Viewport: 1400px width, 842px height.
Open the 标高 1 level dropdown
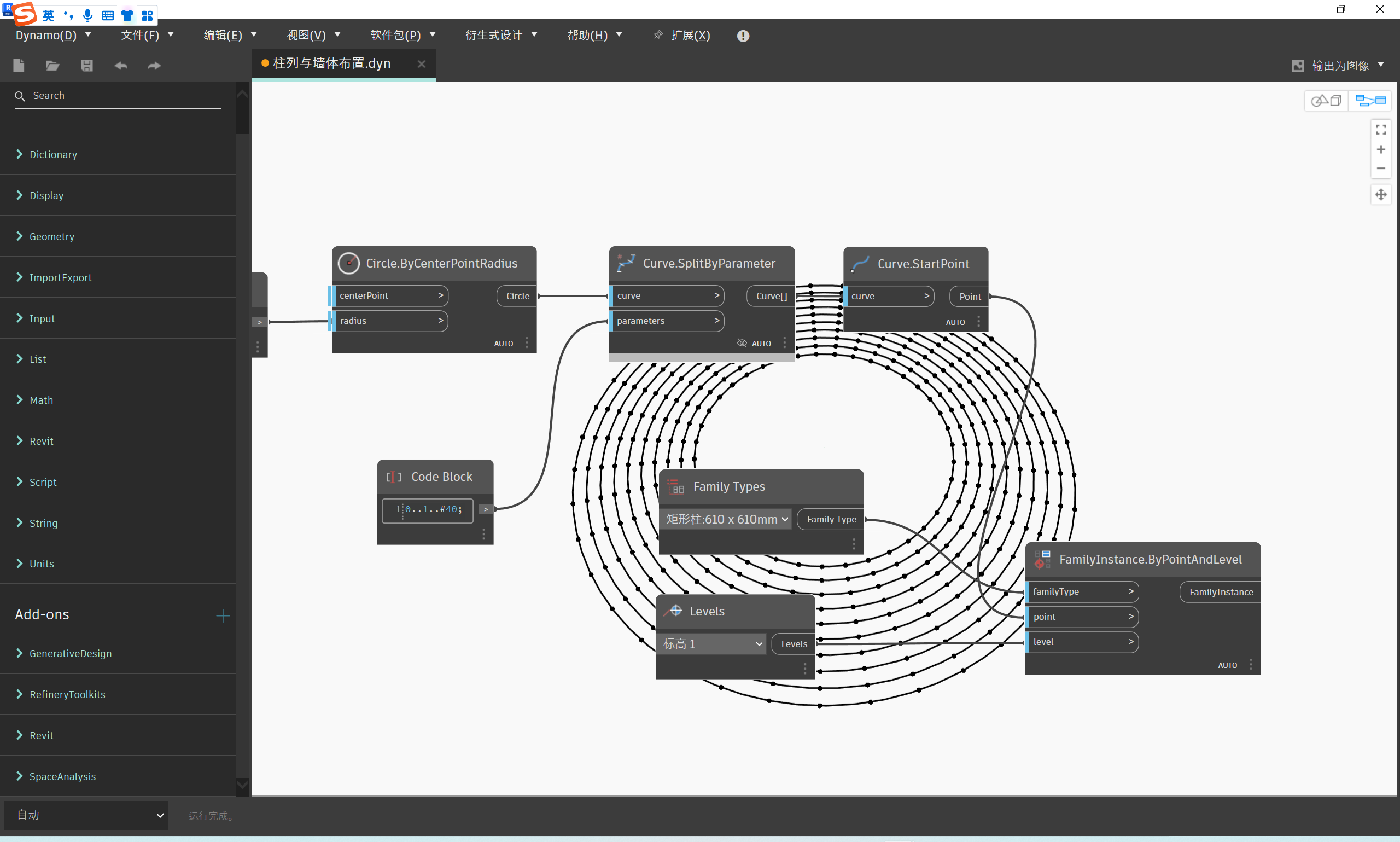(711, 644)
